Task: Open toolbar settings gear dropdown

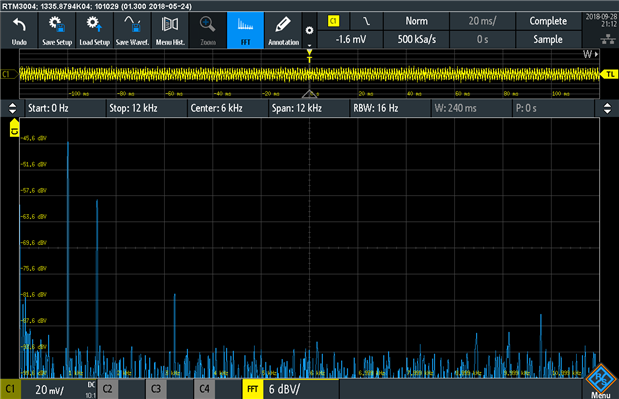Action: point(310,30)
